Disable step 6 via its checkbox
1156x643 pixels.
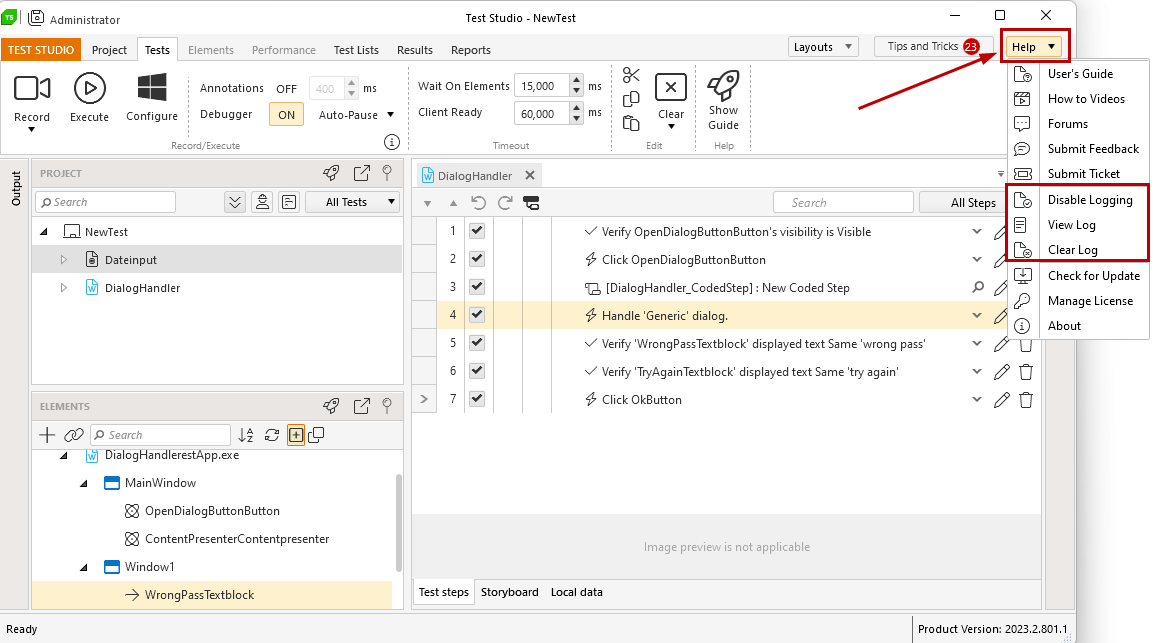[477, 371]
